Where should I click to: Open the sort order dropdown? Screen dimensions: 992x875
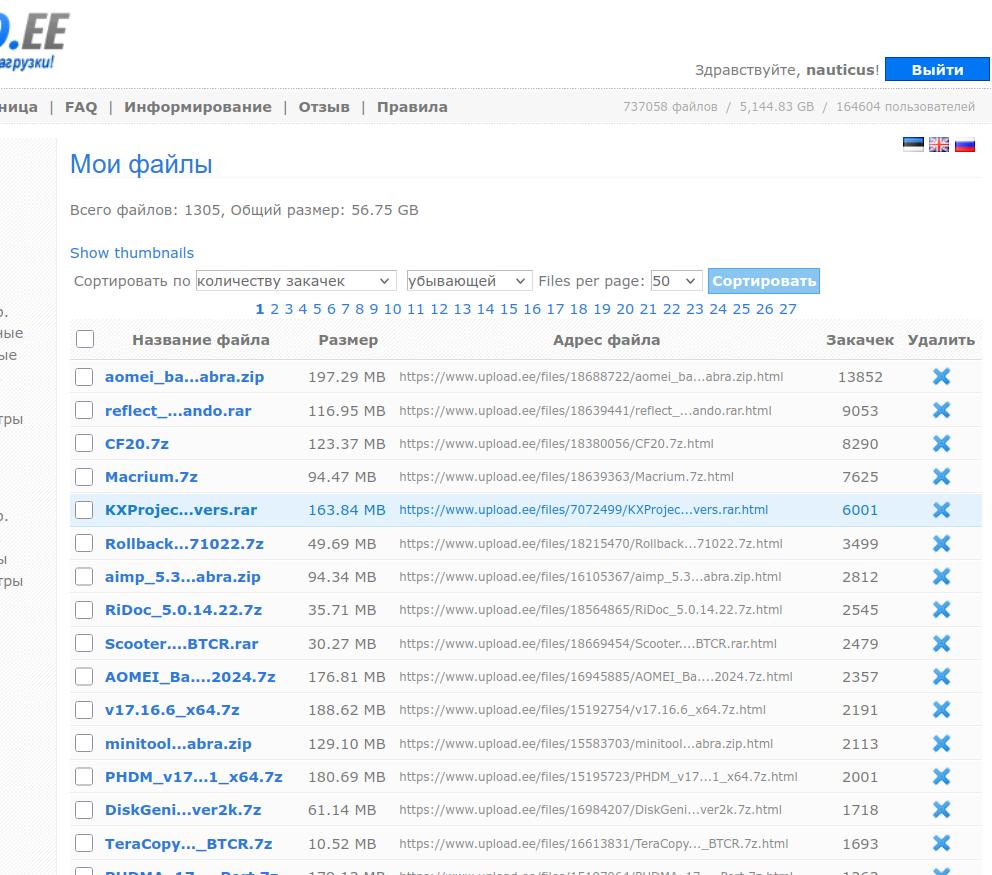click(469, 281)
